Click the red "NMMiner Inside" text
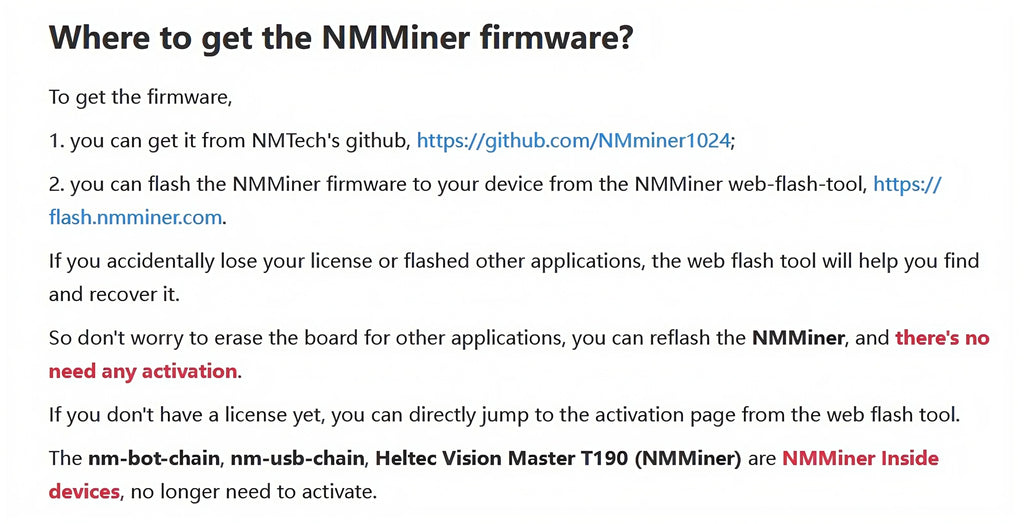The width and height of the screenshot is (1024, 524). (x=860, y=458)
